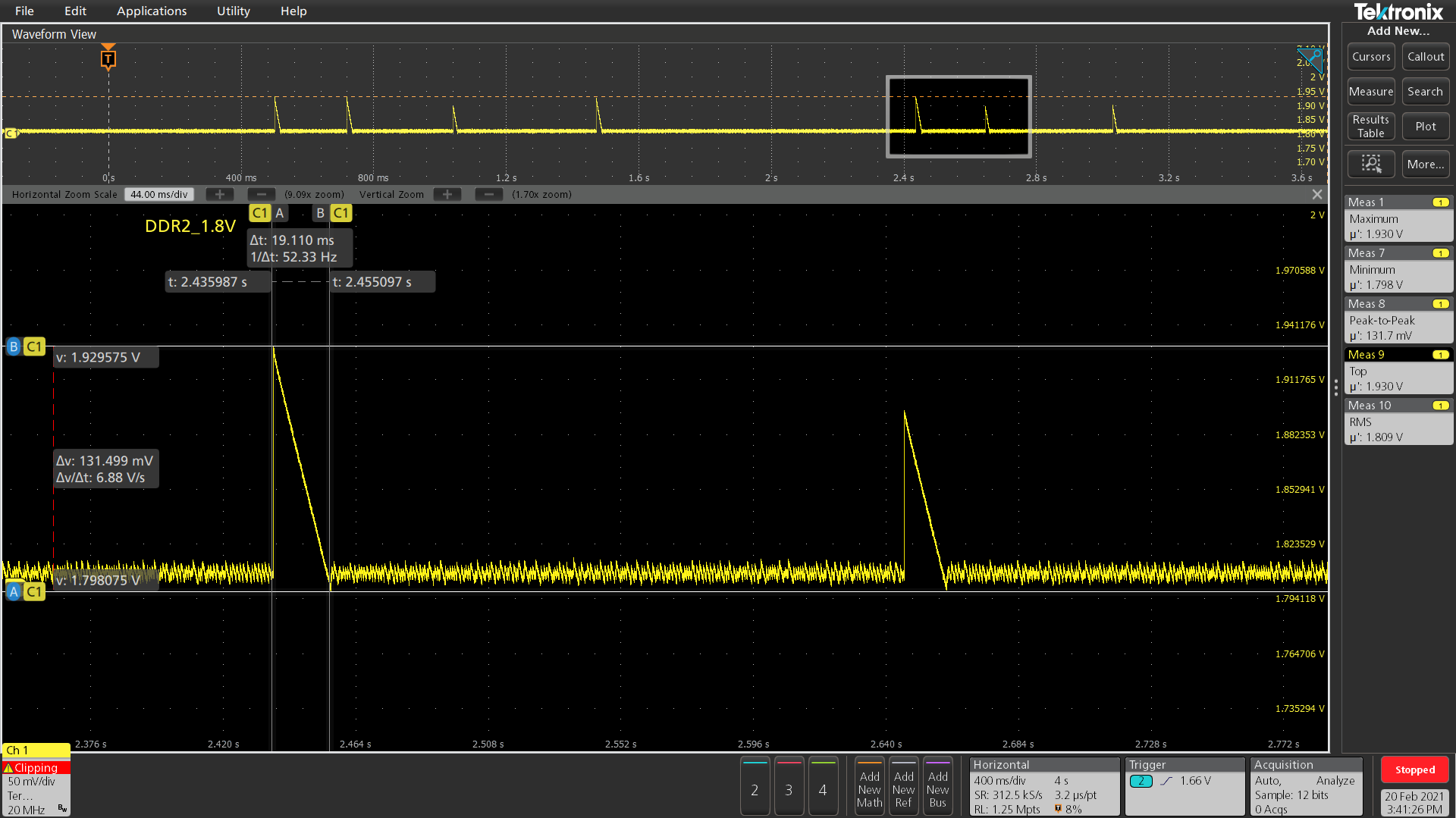Viewport: 1456px width, 818px height.
Task: Turn on channel 4
Action: [823, 786]
